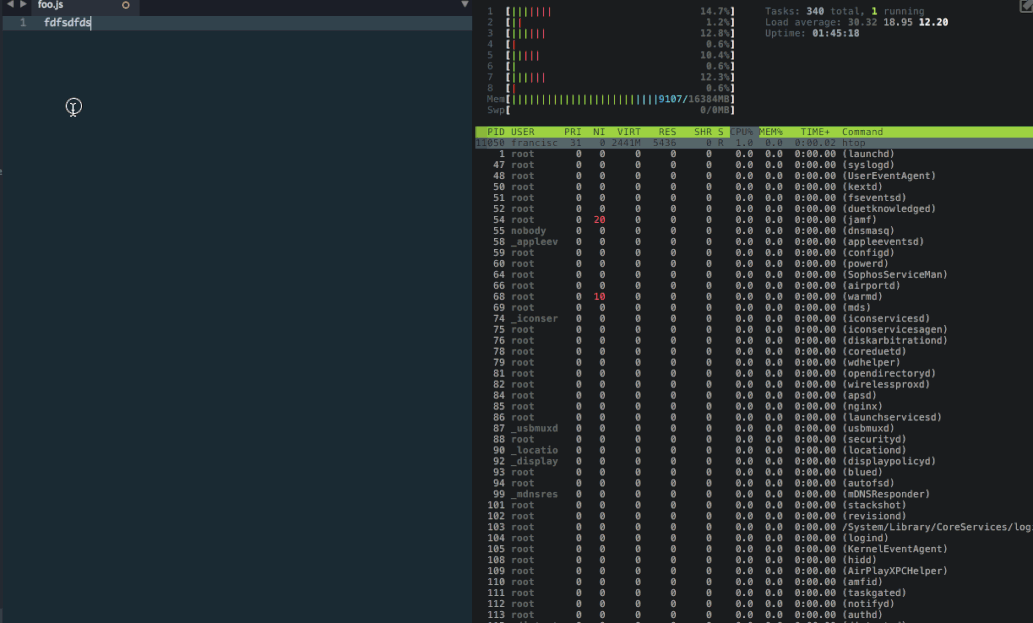
Task: Close foo.js via unsaved dot indicator
Action: (125, 5)
